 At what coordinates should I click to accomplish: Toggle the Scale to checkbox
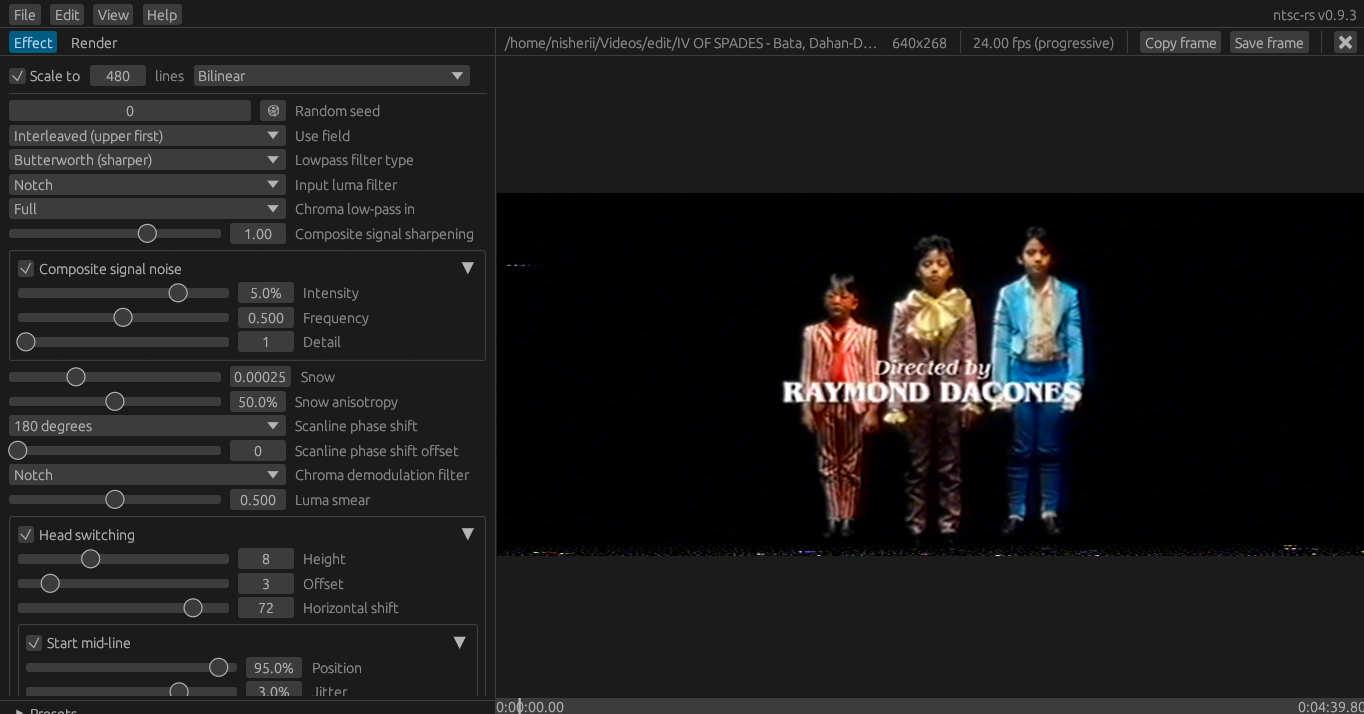17,76
